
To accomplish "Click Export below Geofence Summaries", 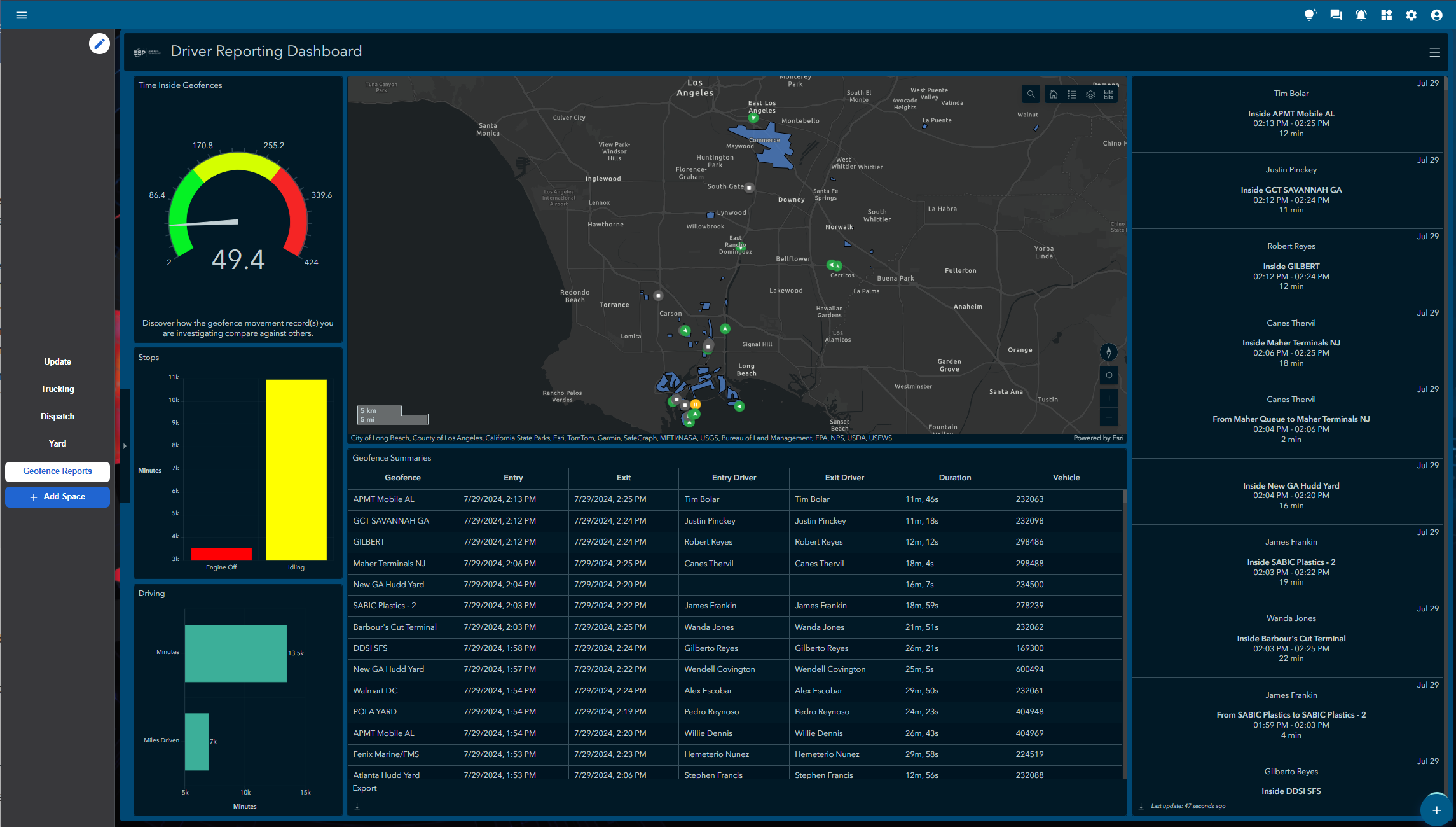I will click(x=364, y=788).
